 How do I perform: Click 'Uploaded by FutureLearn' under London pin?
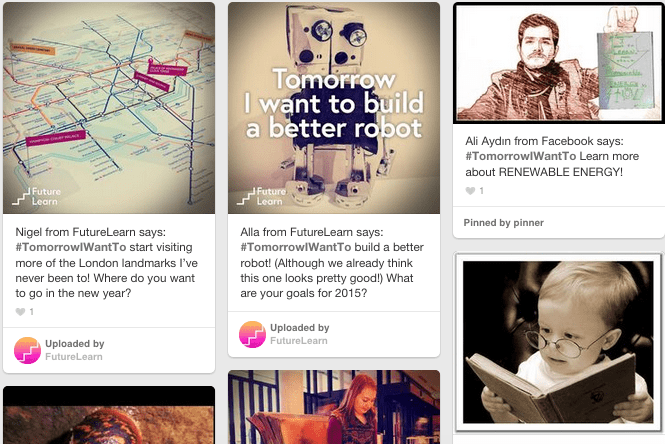click(74, 350)
